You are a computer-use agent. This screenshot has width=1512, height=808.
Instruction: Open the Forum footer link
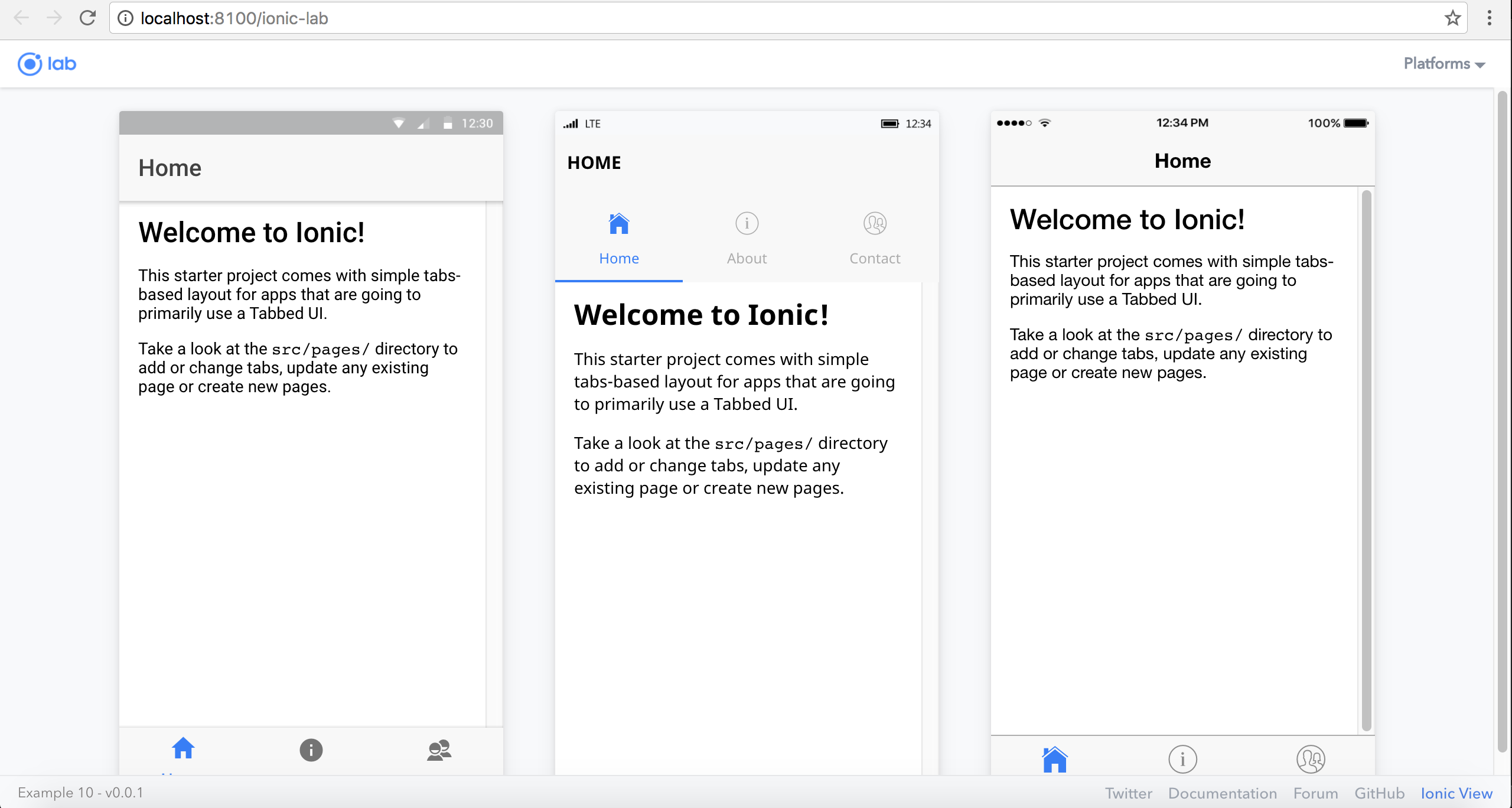[x=1315, y=793]
